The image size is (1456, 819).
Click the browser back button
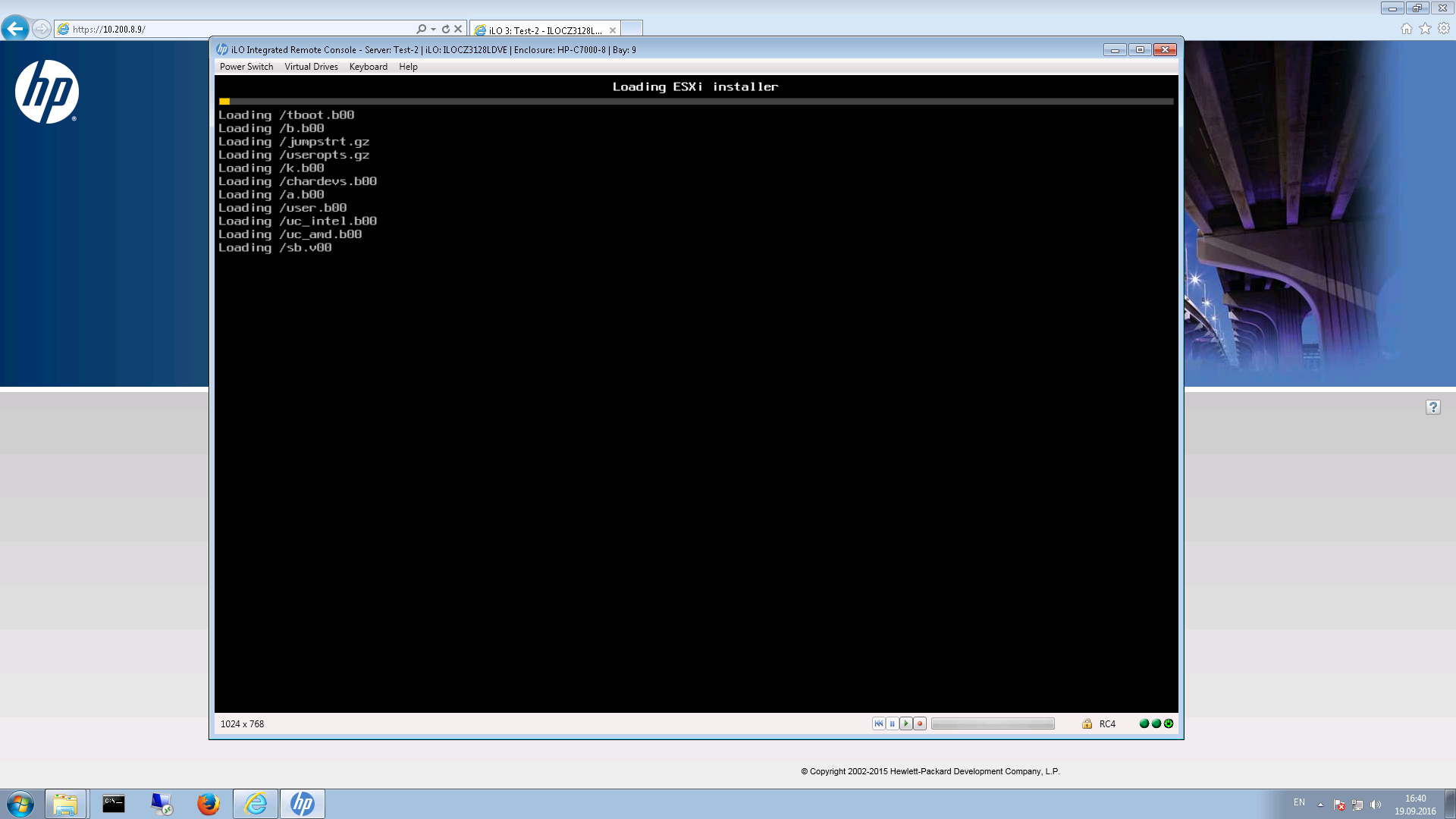point(15,29)
